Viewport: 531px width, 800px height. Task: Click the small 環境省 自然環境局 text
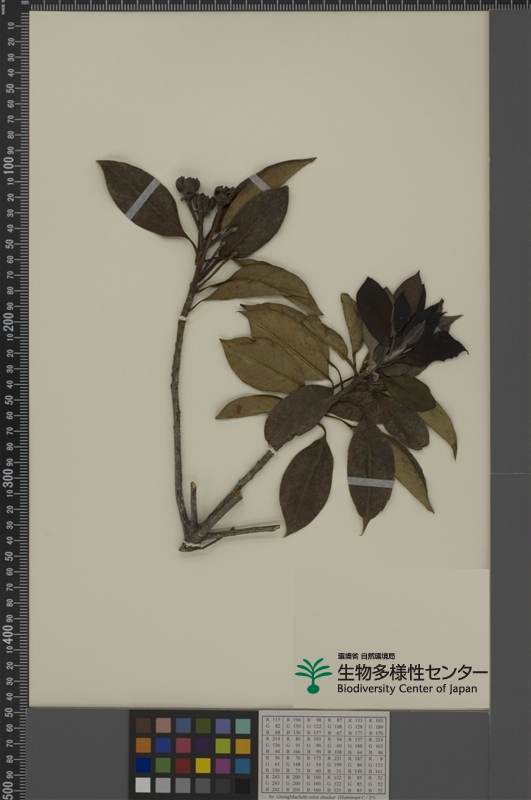(x=366, y=656)
